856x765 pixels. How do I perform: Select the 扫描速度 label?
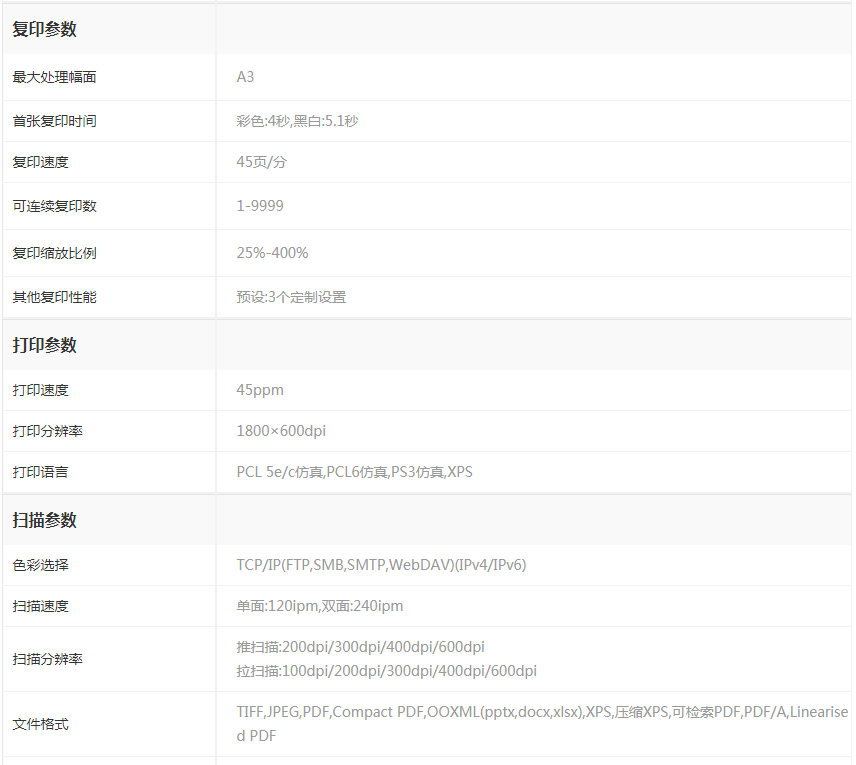point(40,606)
